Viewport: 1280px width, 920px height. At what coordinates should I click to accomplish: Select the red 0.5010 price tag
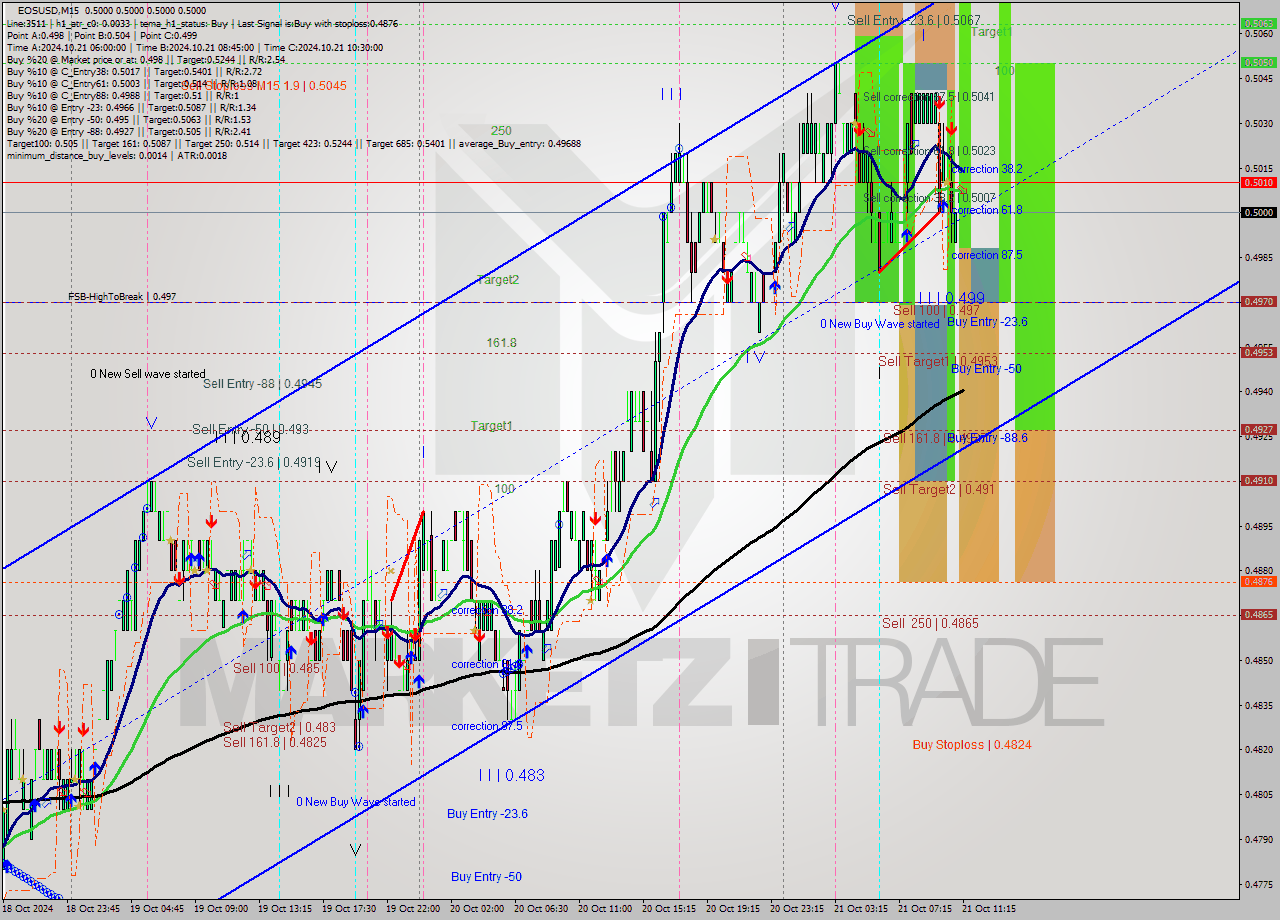click(x=1257, y=183)
